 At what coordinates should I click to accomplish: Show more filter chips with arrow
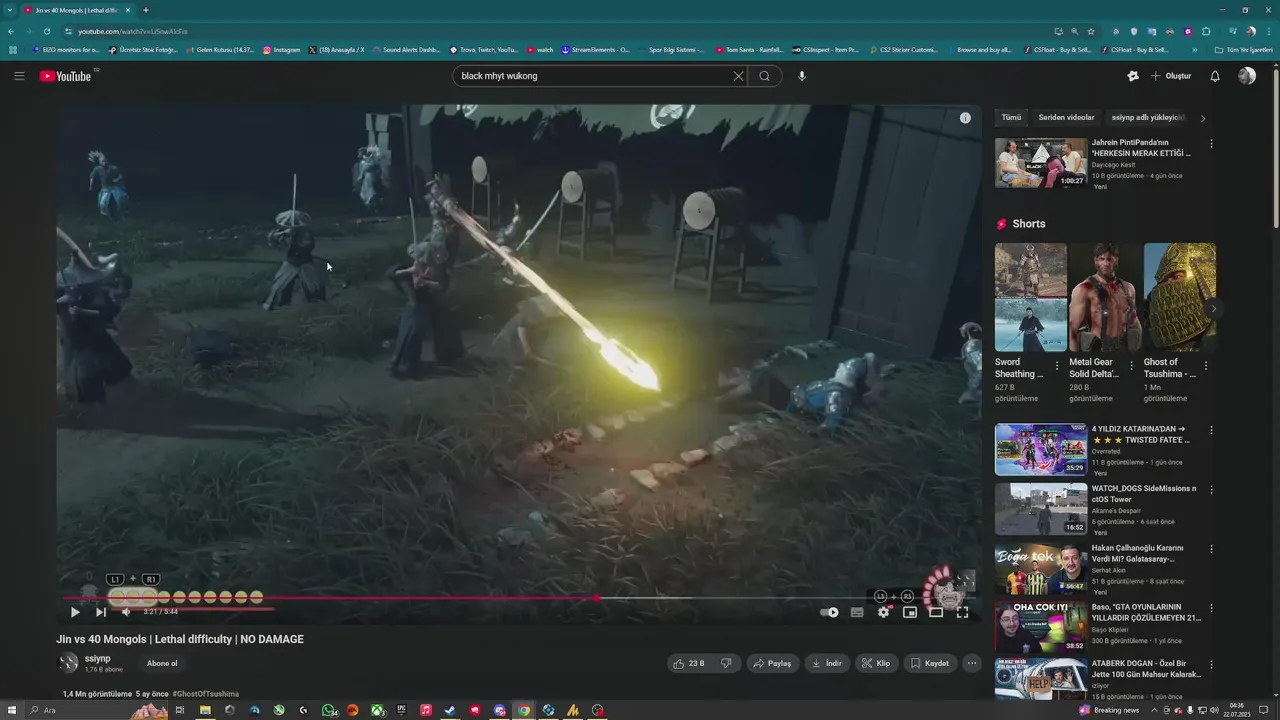click(1203, 118)
